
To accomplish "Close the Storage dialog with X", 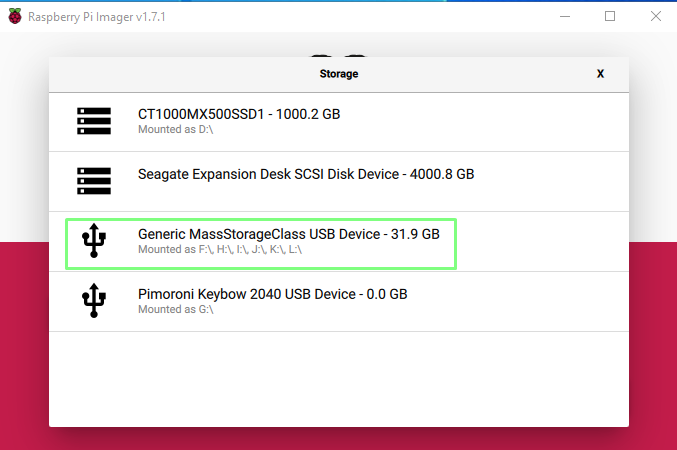I will tap(600, 74).
